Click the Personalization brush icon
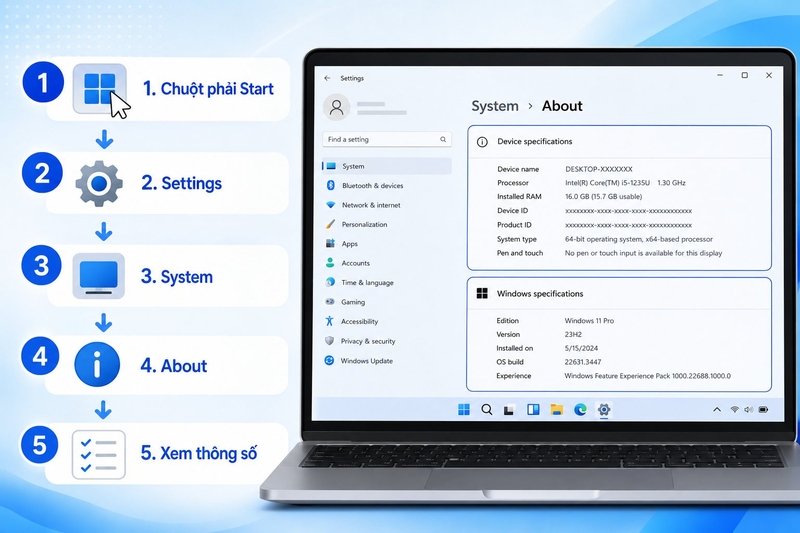 [x=331, y=224]
